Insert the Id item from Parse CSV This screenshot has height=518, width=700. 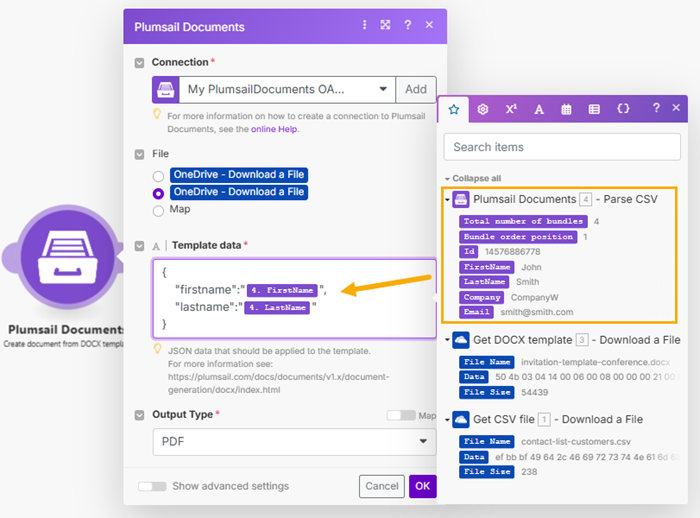[x=469, y=251]
